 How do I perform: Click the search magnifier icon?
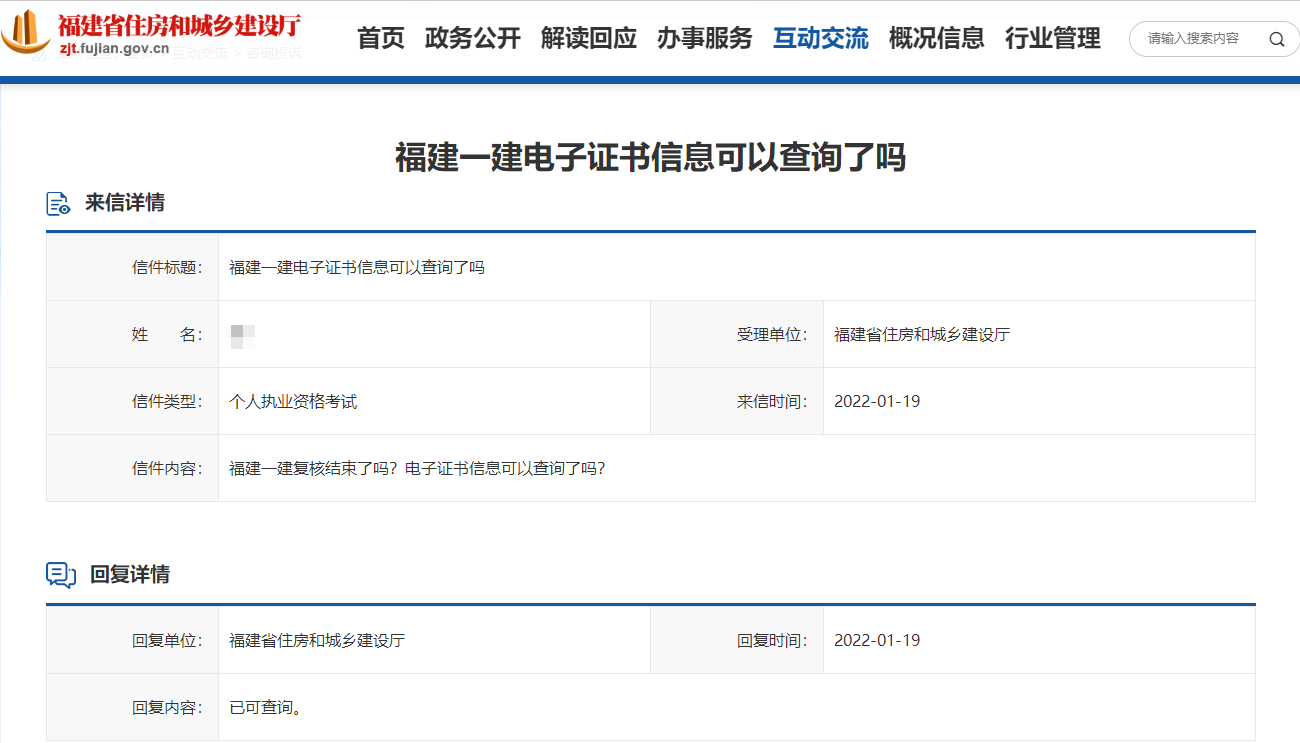(1277, 39)
